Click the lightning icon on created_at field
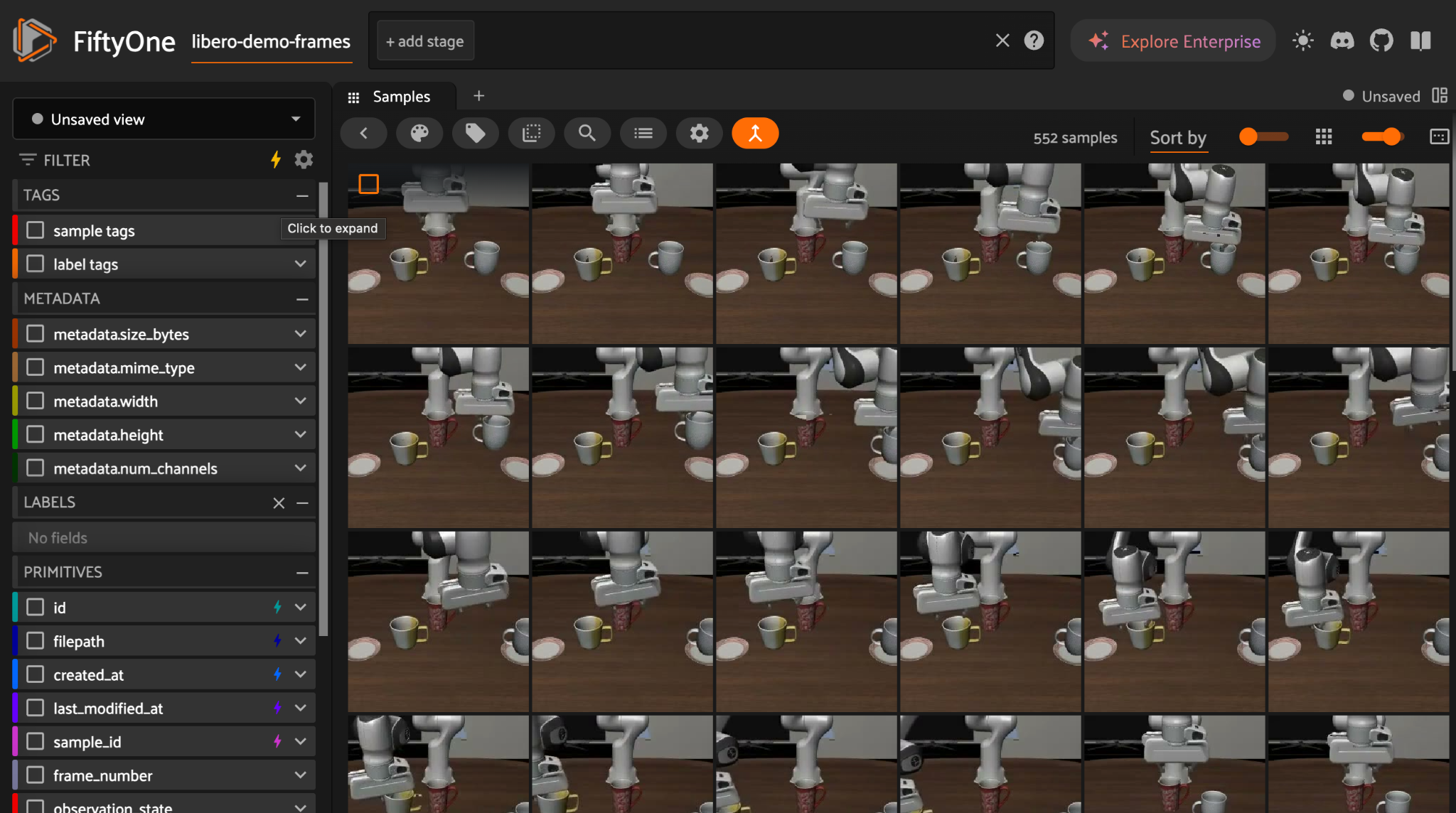 click(277, 674)
